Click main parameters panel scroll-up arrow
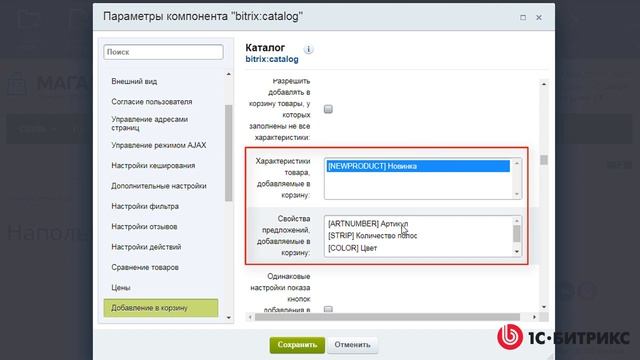This screenshot has height=360, width=640. coord(544,84)
